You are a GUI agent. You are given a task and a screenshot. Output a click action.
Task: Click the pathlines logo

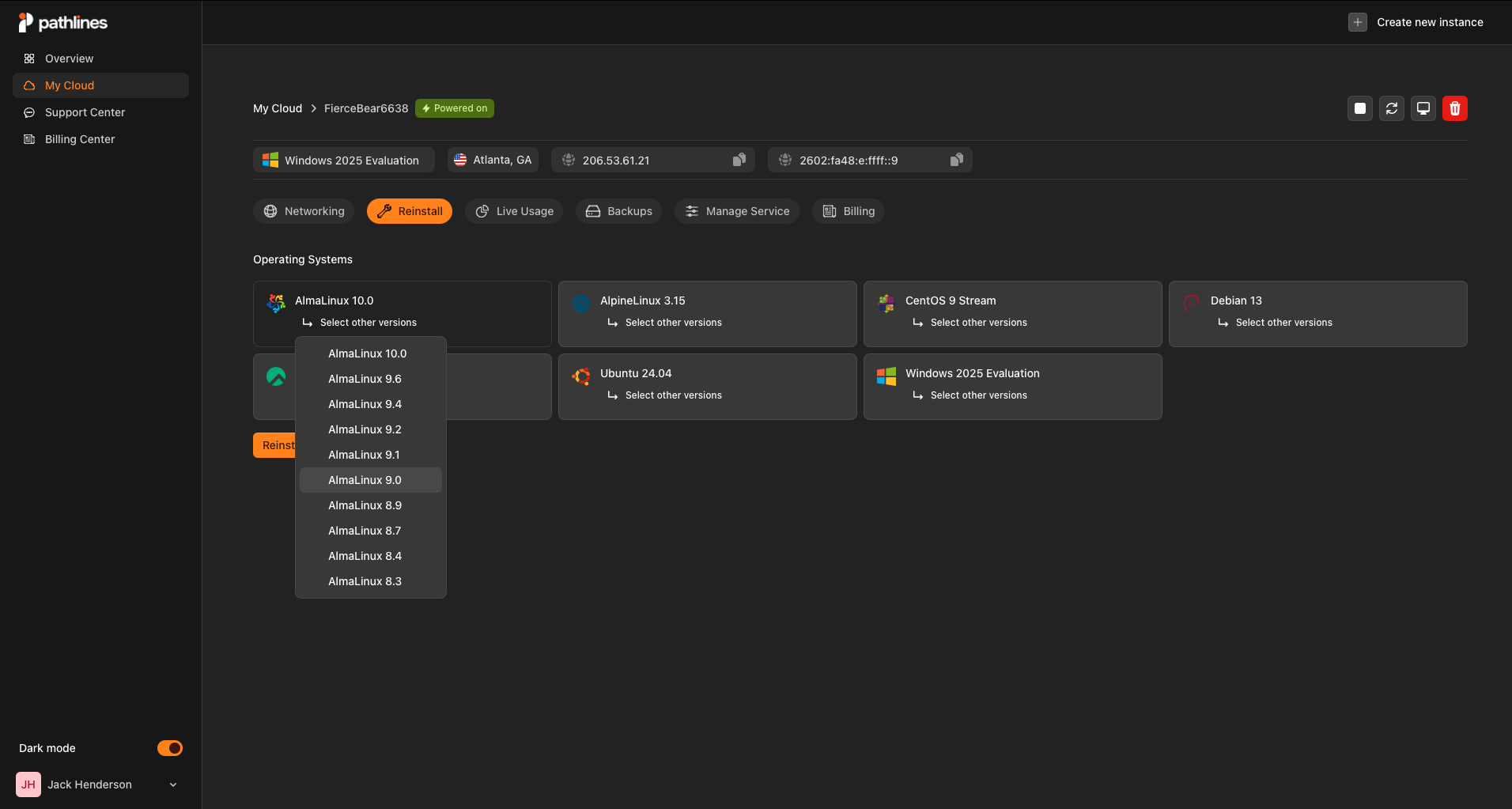[x=62, y=21]
